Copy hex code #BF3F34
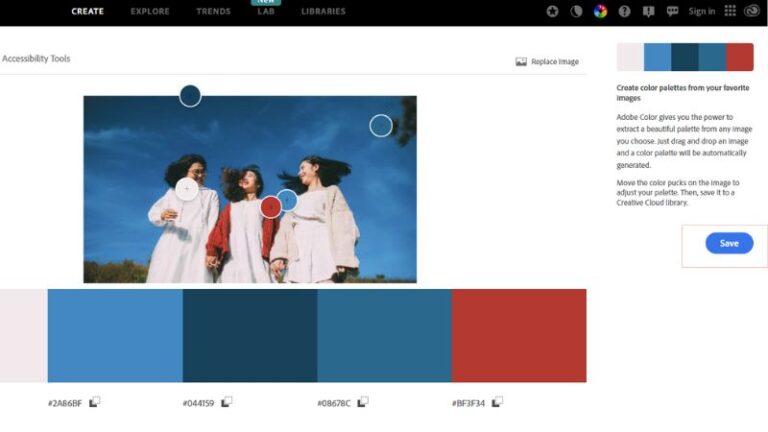The width and height of the screenshot is (768, 432). pos(497,402)
